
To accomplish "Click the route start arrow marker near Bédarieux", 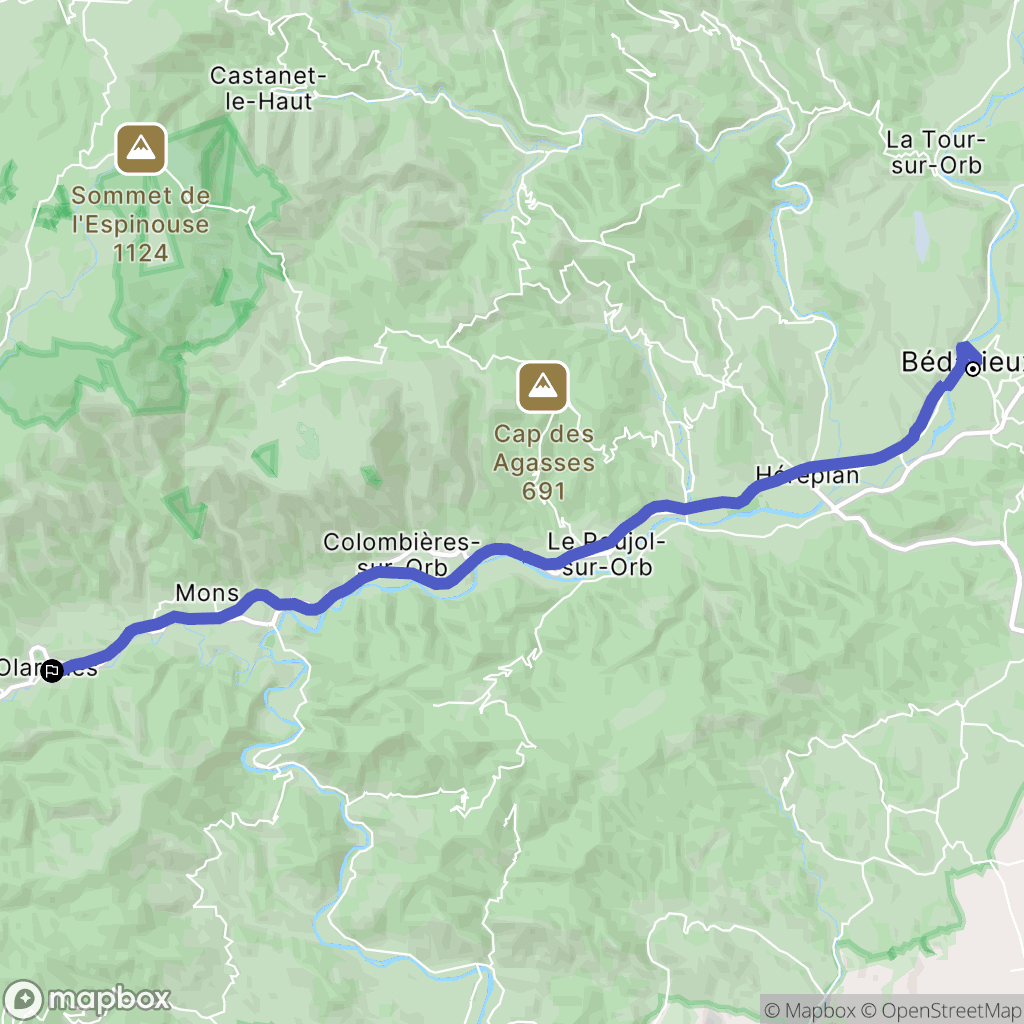I will coord(967,353).
